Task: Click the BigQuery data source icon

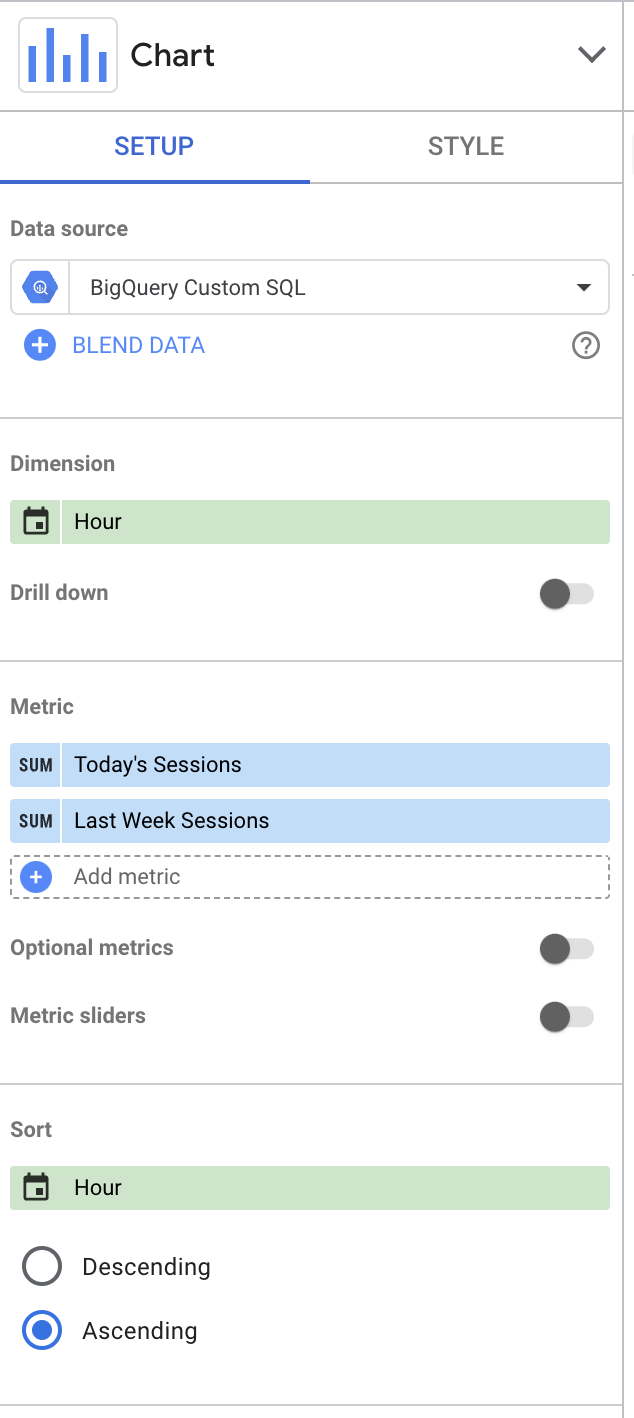Action: click(40, 288)
